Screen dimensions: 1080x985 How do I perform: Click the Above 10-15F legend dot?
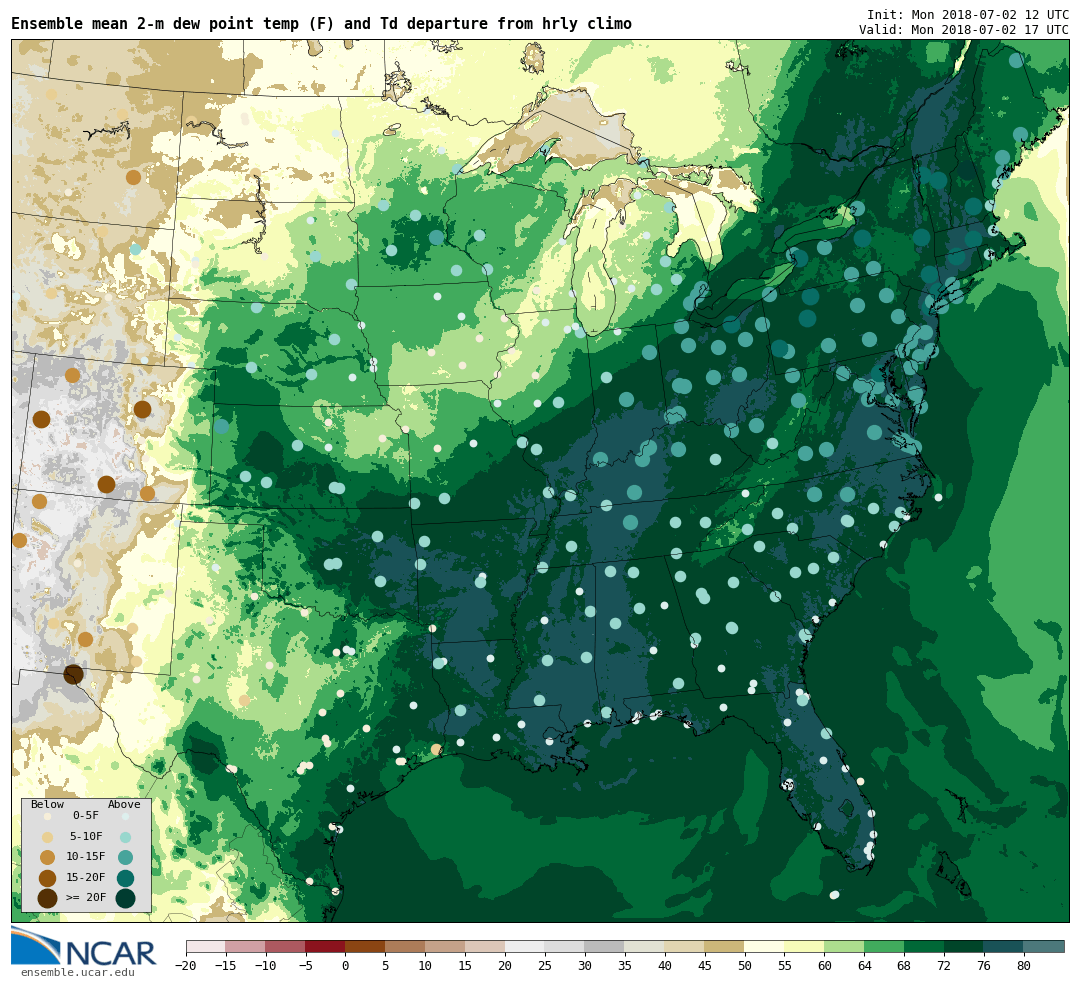click(x=125, y=858)
